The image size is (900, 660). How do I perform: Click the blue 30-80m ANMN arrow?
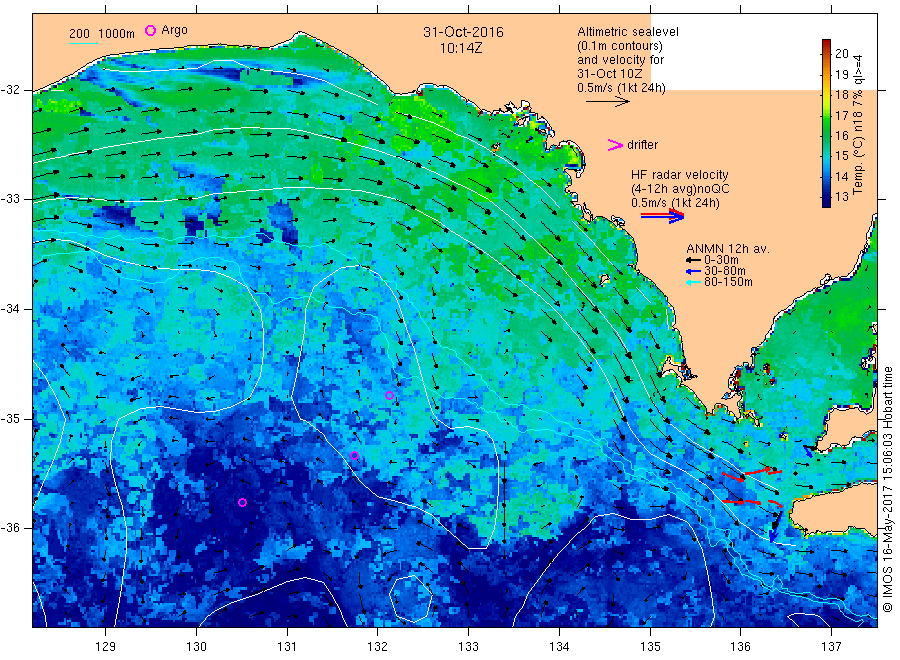tap(693, 271)
